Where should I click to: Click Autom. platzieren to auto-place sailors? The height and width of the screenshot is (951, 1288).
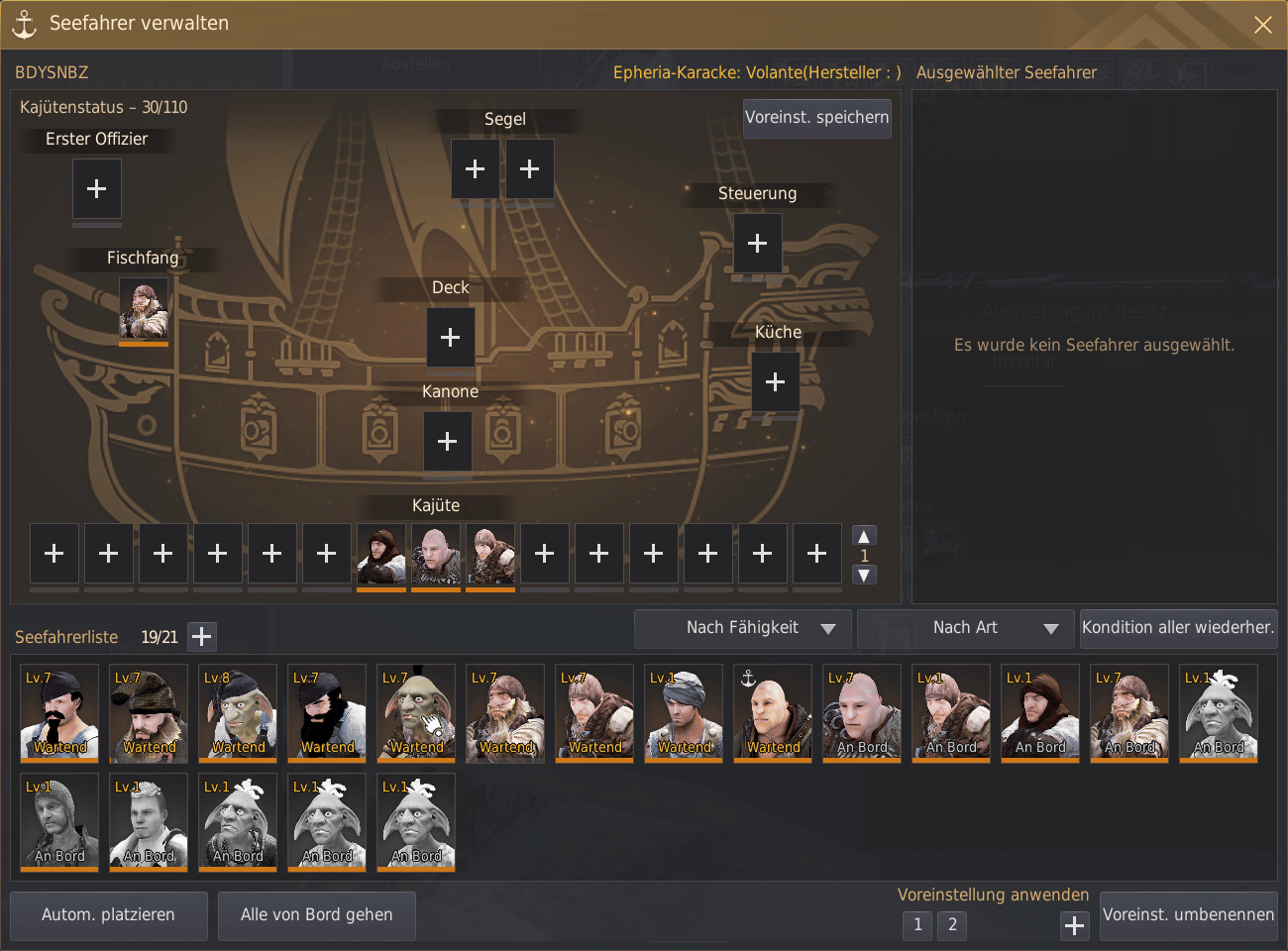click(109, 915)
